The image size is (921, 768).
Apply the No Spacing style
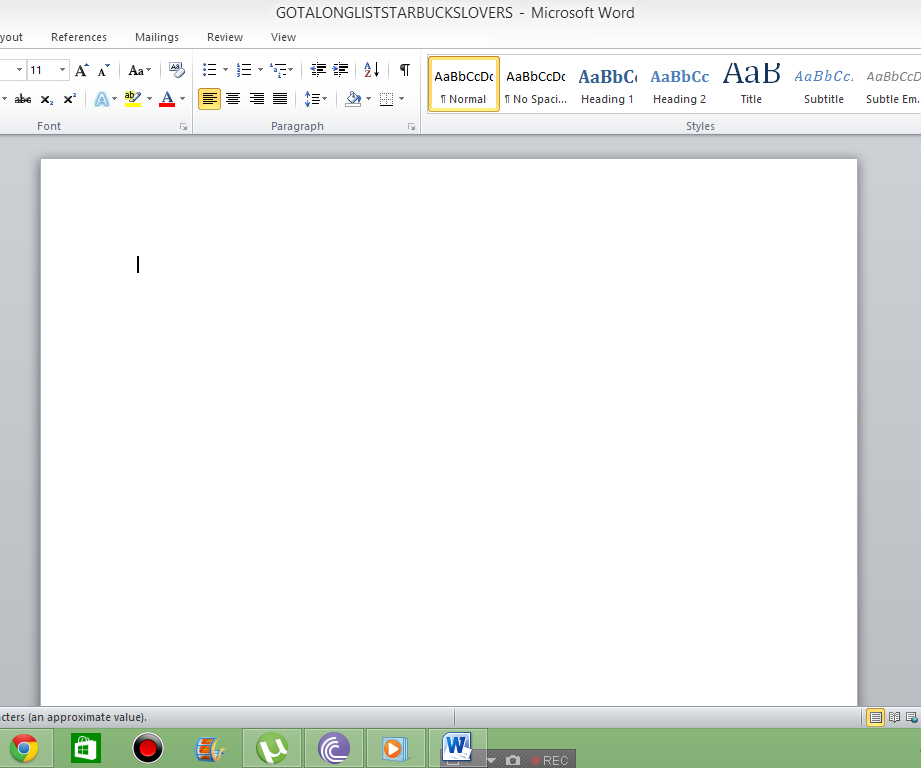535,84
